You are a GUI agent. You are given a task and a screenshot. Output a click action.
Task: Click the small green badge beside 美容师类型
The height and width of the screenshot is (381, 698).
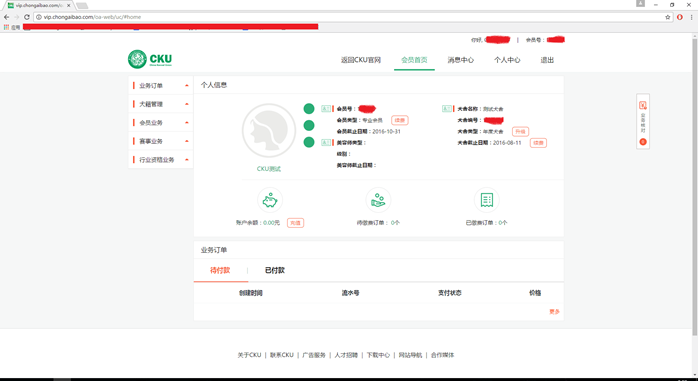[x=325, y=142]
